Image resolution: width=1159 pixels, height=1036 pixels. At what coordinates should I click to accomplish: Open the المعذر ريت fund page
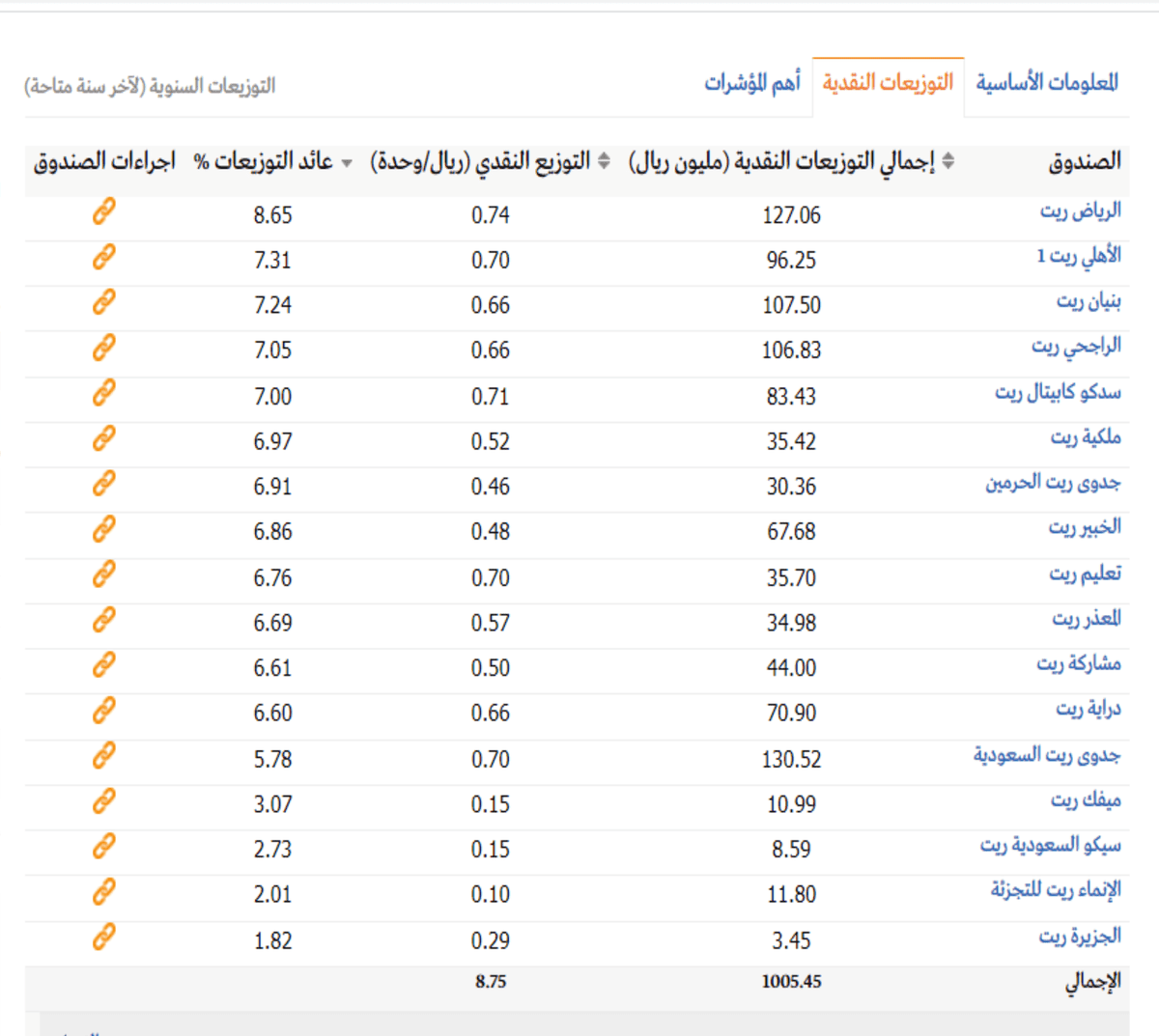[1087, 620]
